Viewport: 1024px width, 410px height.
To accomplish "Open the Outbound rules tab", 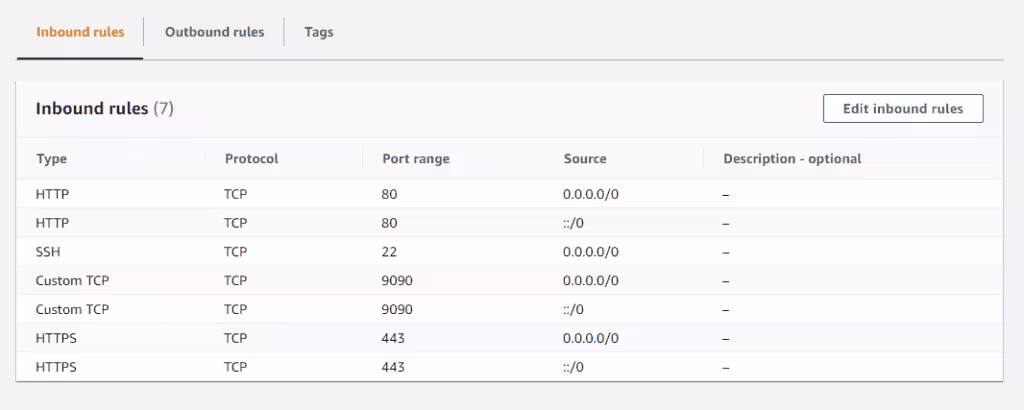I will click(x=214, y=32).
